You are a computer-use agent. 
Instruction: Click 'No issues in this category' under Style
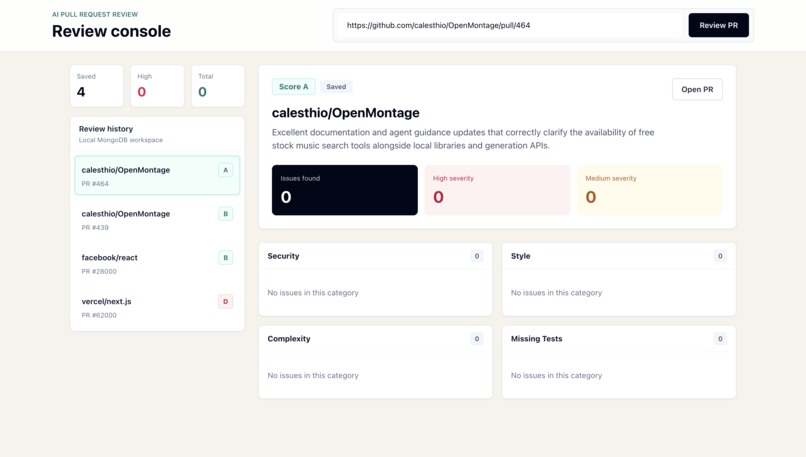556,293
